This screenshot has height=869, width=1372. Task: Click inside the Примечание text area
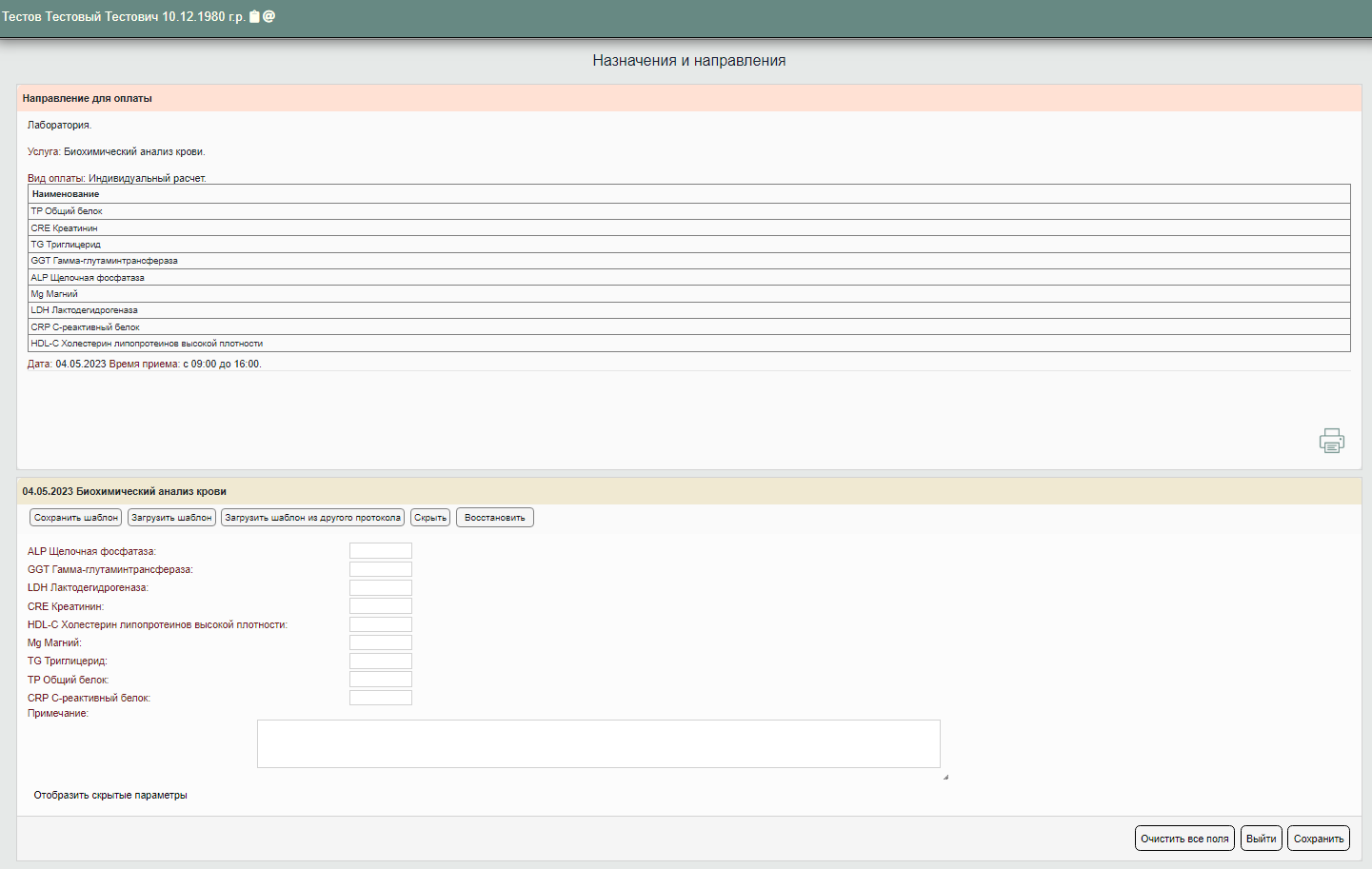pos(598,743)
